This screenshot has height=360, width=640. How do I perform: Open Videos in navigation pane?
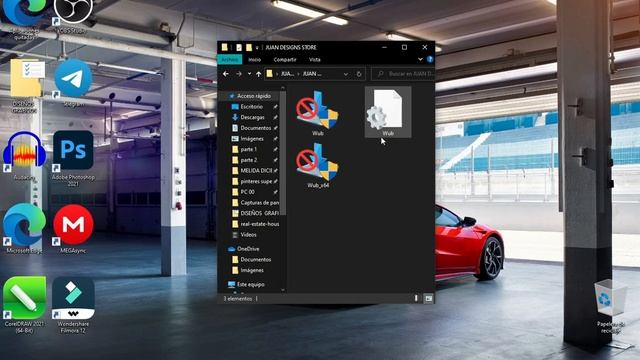(x=248, y=235)
